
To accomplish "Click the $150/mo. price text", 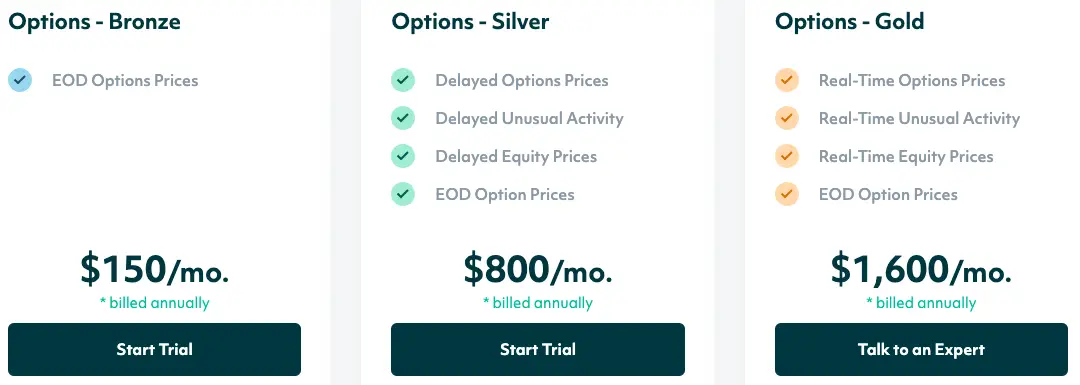I will (x=154, y=269).
